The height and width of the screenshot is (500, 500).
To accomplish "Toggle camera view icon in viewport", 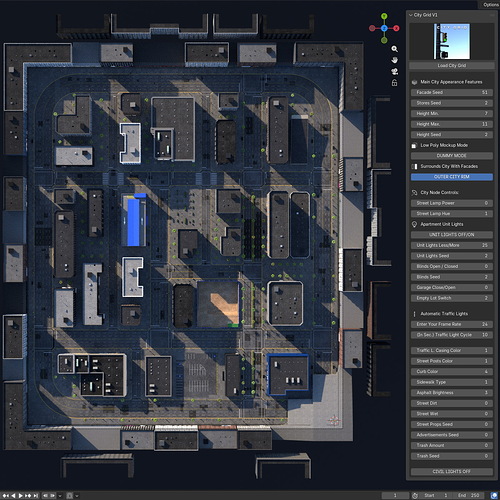I will tap(394, 71).
